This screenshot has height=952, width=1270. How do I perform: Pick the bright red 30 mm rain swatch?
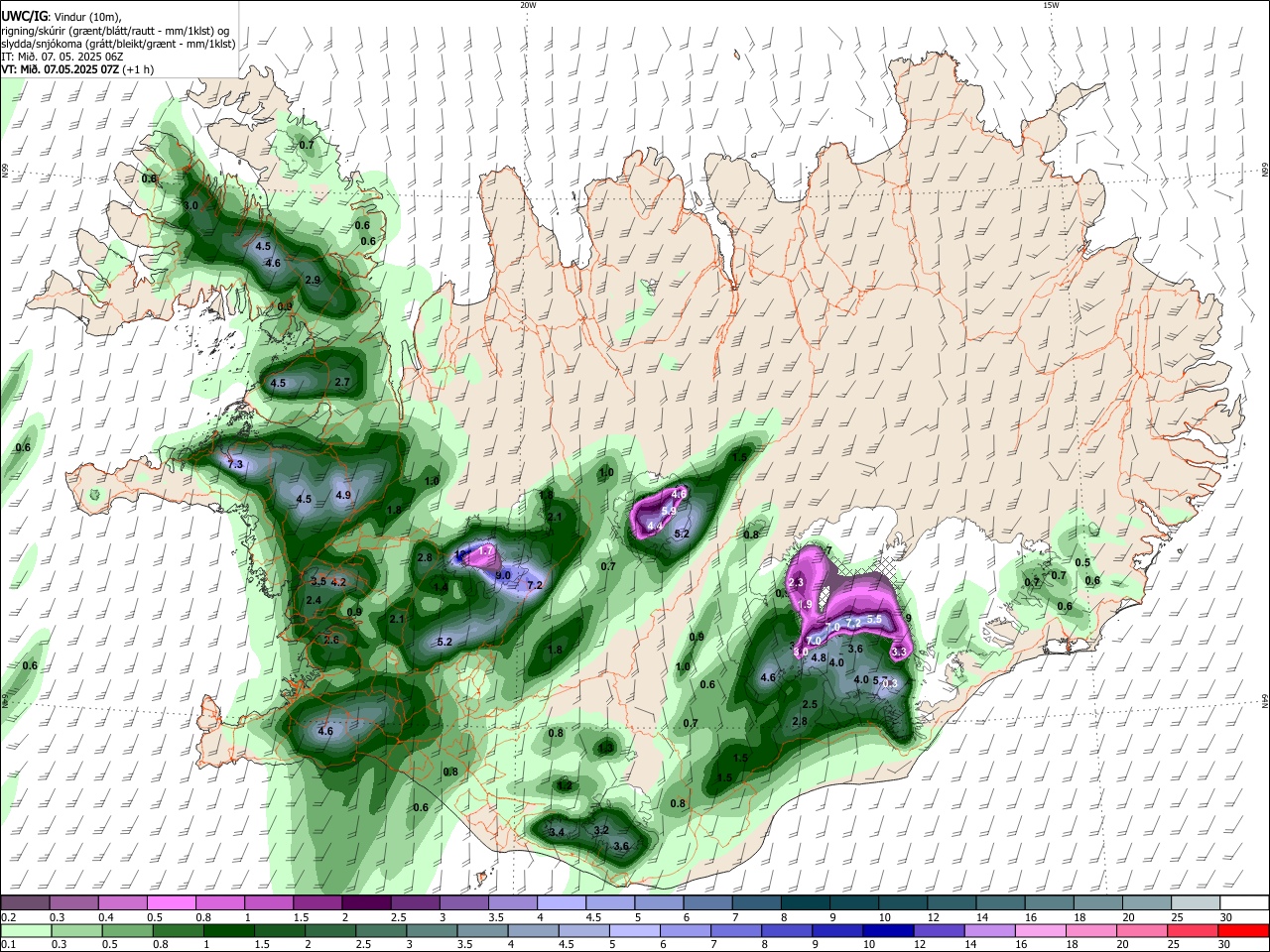pyautogui.click(x=1242, y=929)
